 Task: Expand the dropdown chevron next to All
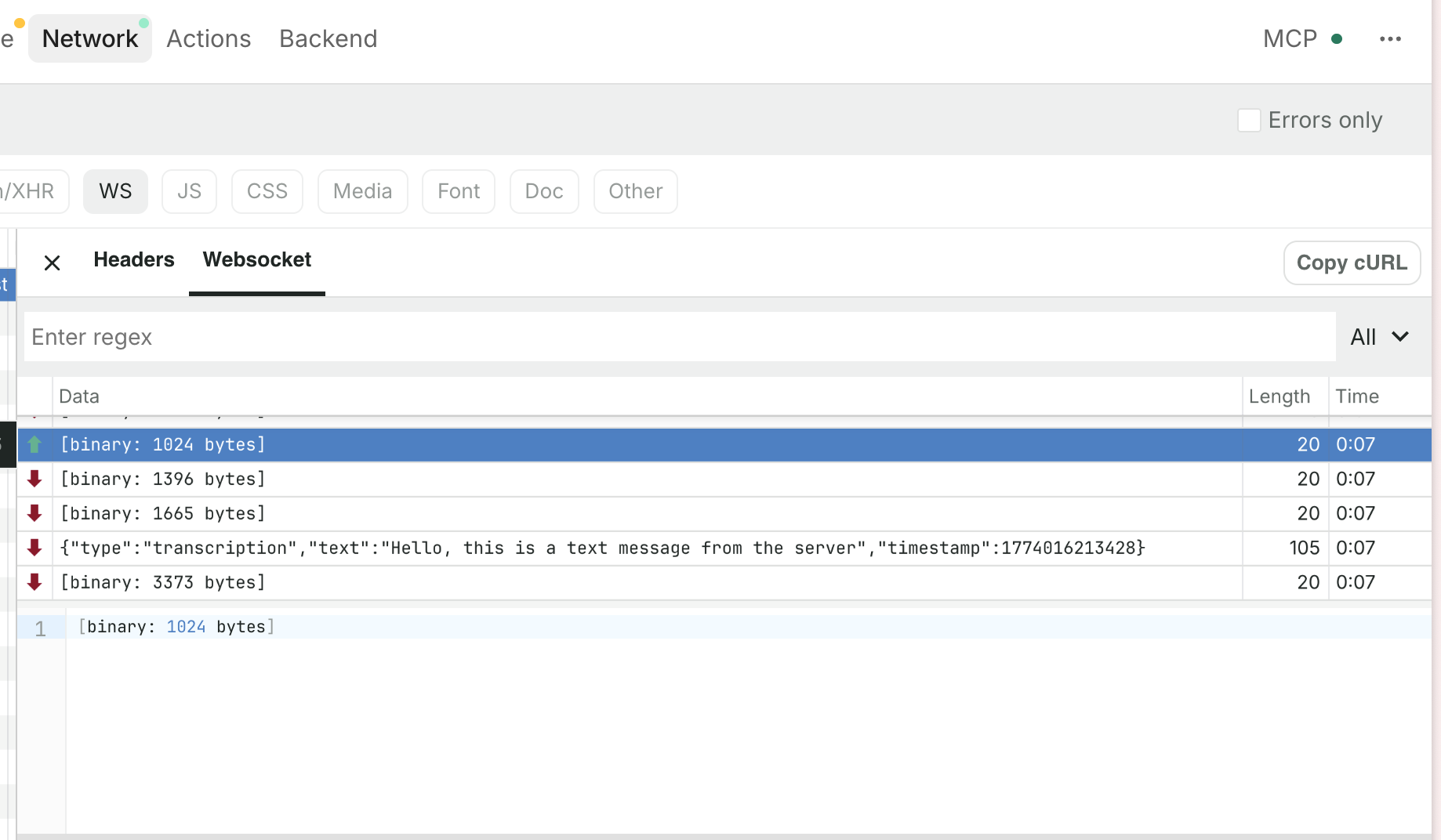point(1400,337)
